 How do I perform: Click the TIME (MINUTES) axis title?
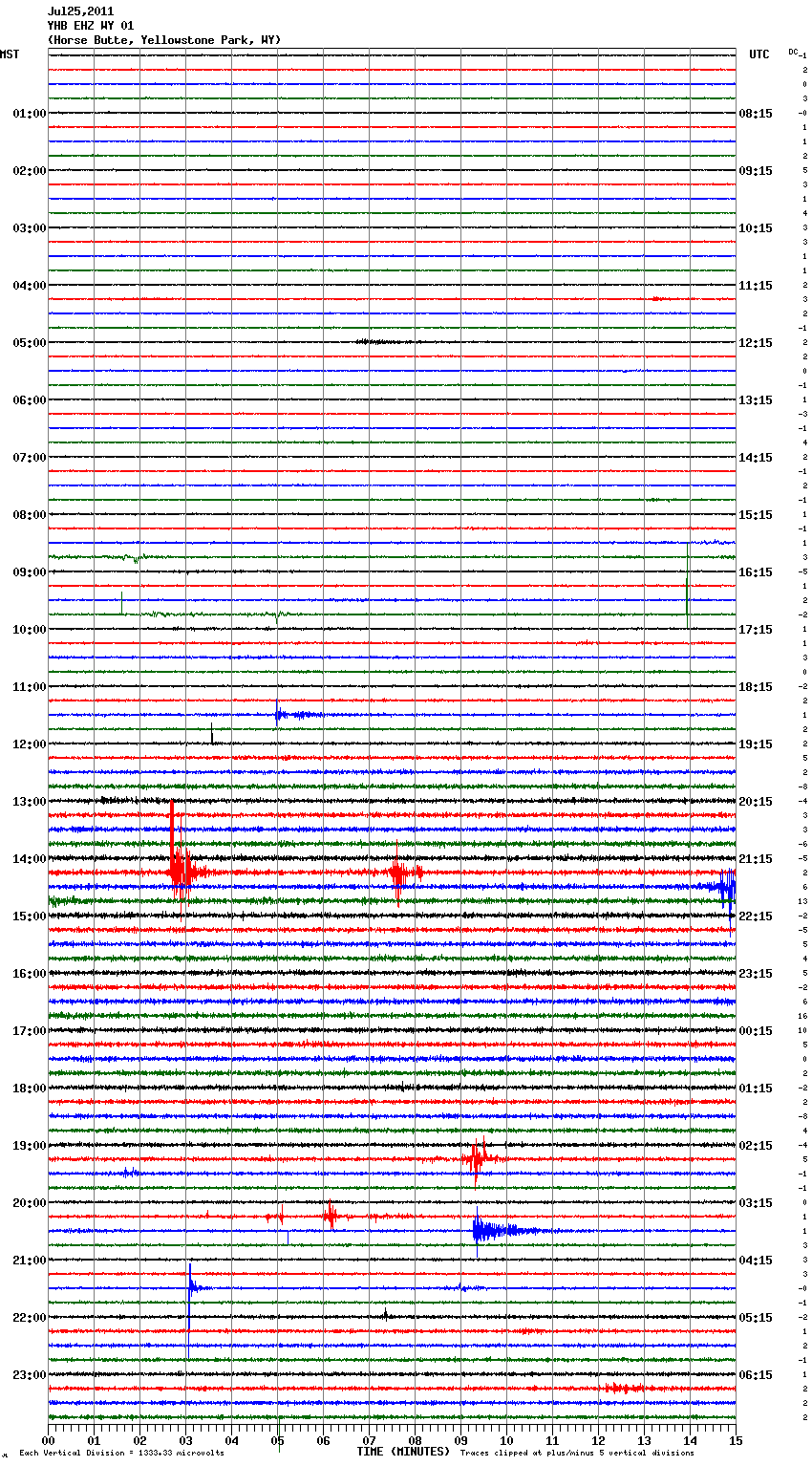[x=403, y=1452]
